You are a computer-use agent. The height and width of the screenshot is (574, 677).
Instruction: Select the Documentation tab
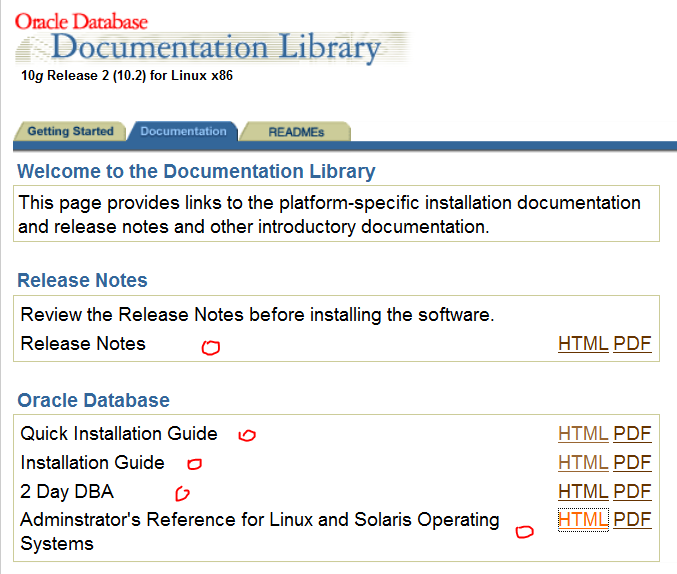pyautogui.click(x=183, y=131)
